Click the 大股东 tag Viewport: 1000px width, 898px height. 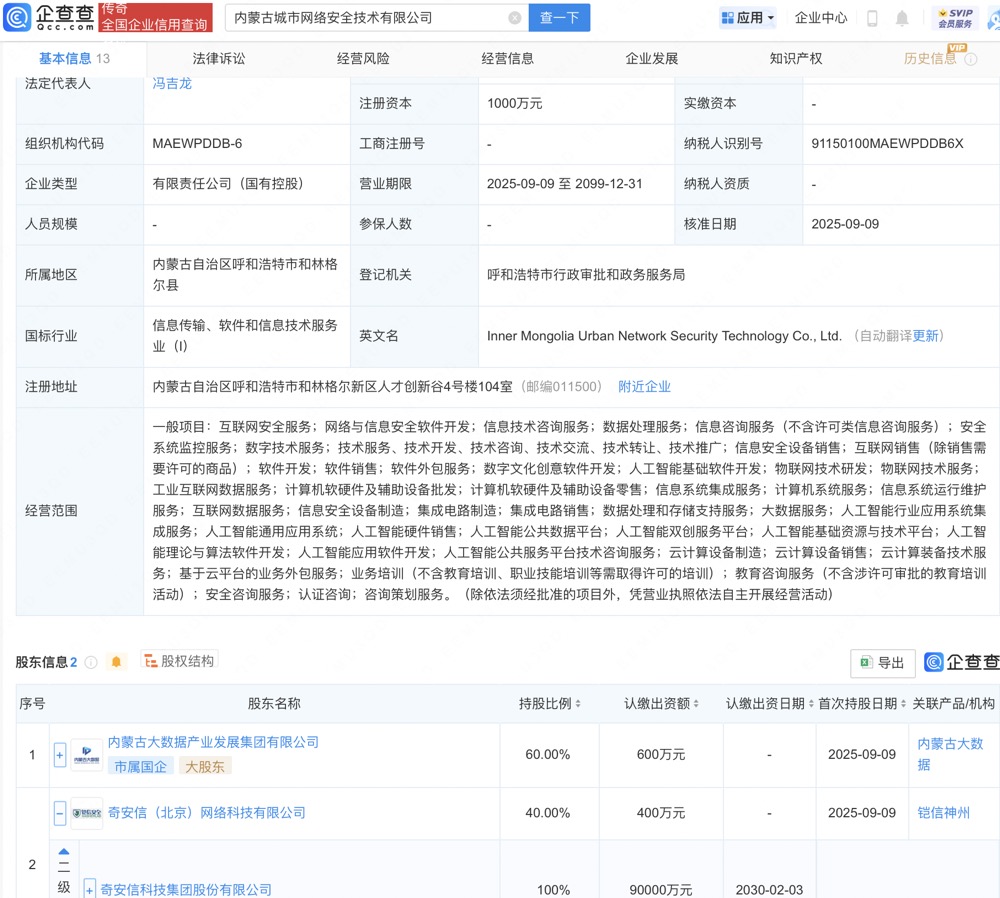[x=205, y=767]
